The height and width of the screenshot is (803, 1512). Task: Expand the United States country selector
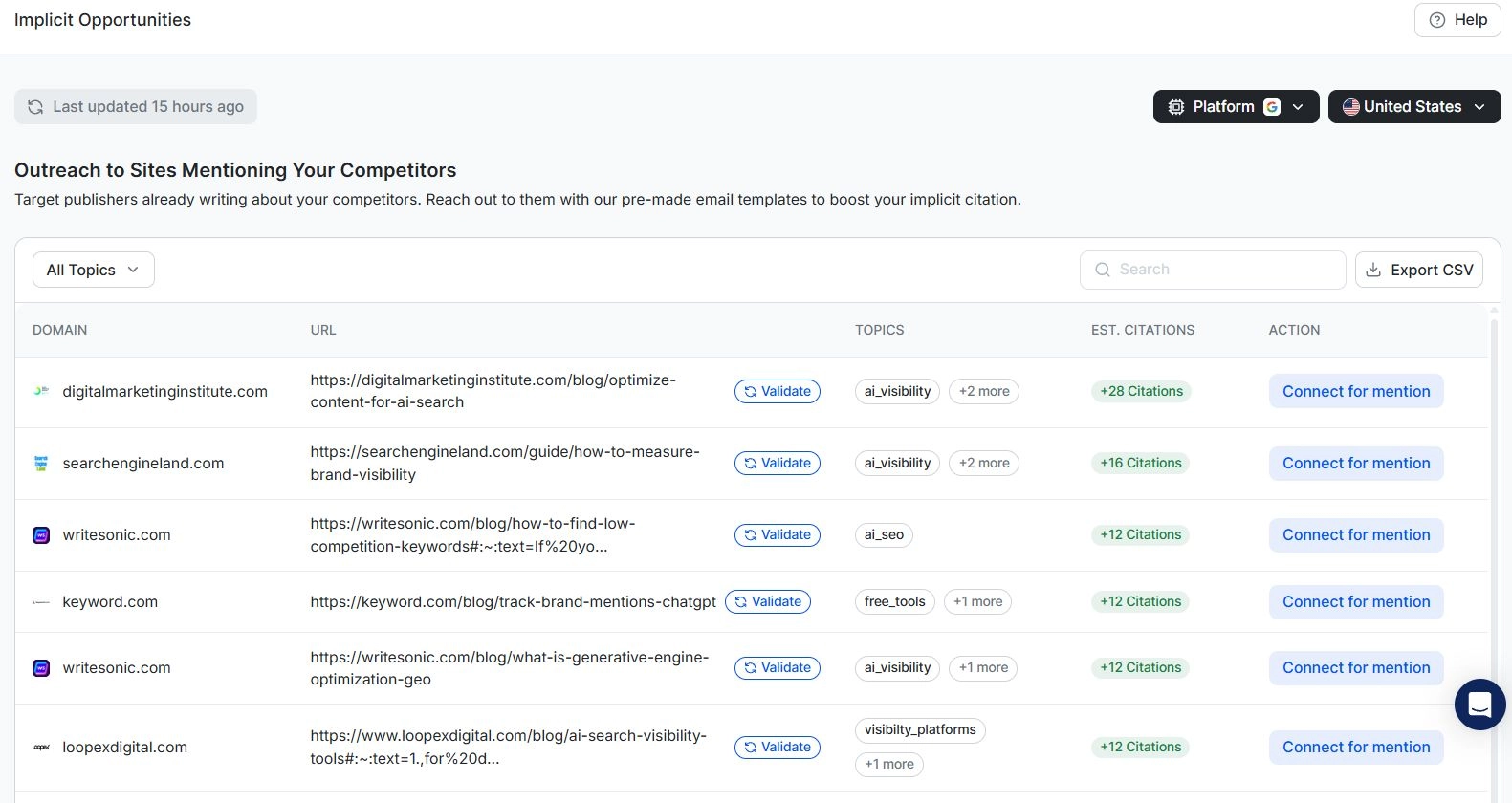pos(1413,107)
